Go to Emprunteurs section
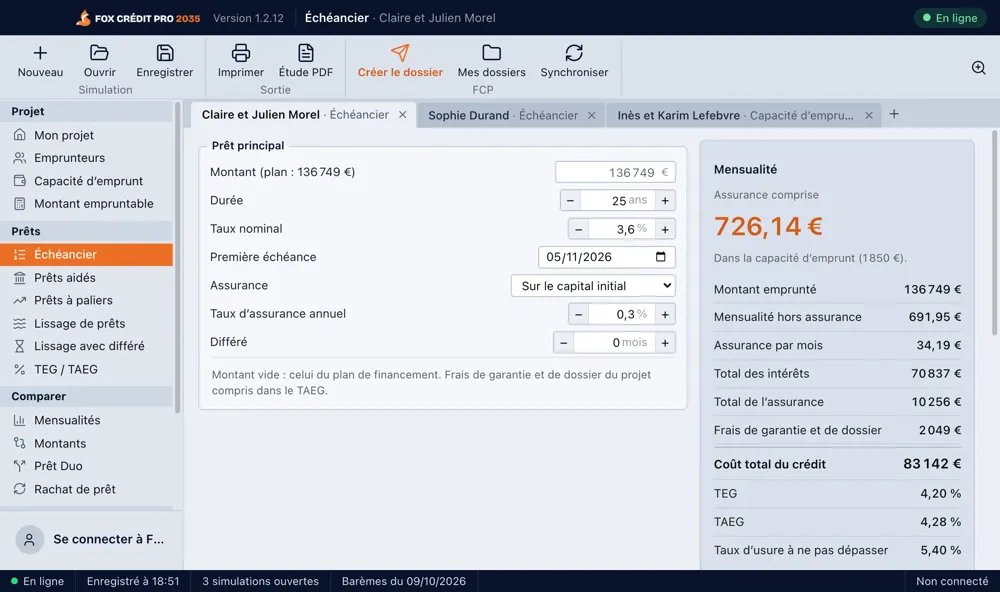The height and width of the screenshot is (592, 1000). pyautogui.click(x=86, y=158)
